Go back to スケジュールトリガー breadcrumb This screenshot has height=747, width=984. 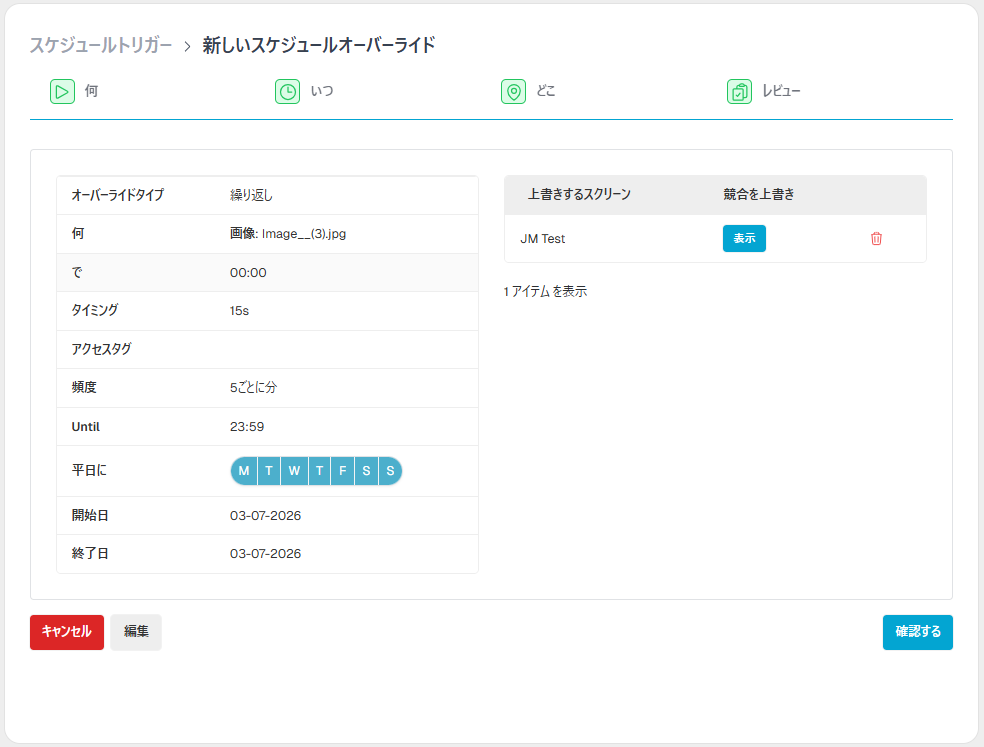(100, 45)
